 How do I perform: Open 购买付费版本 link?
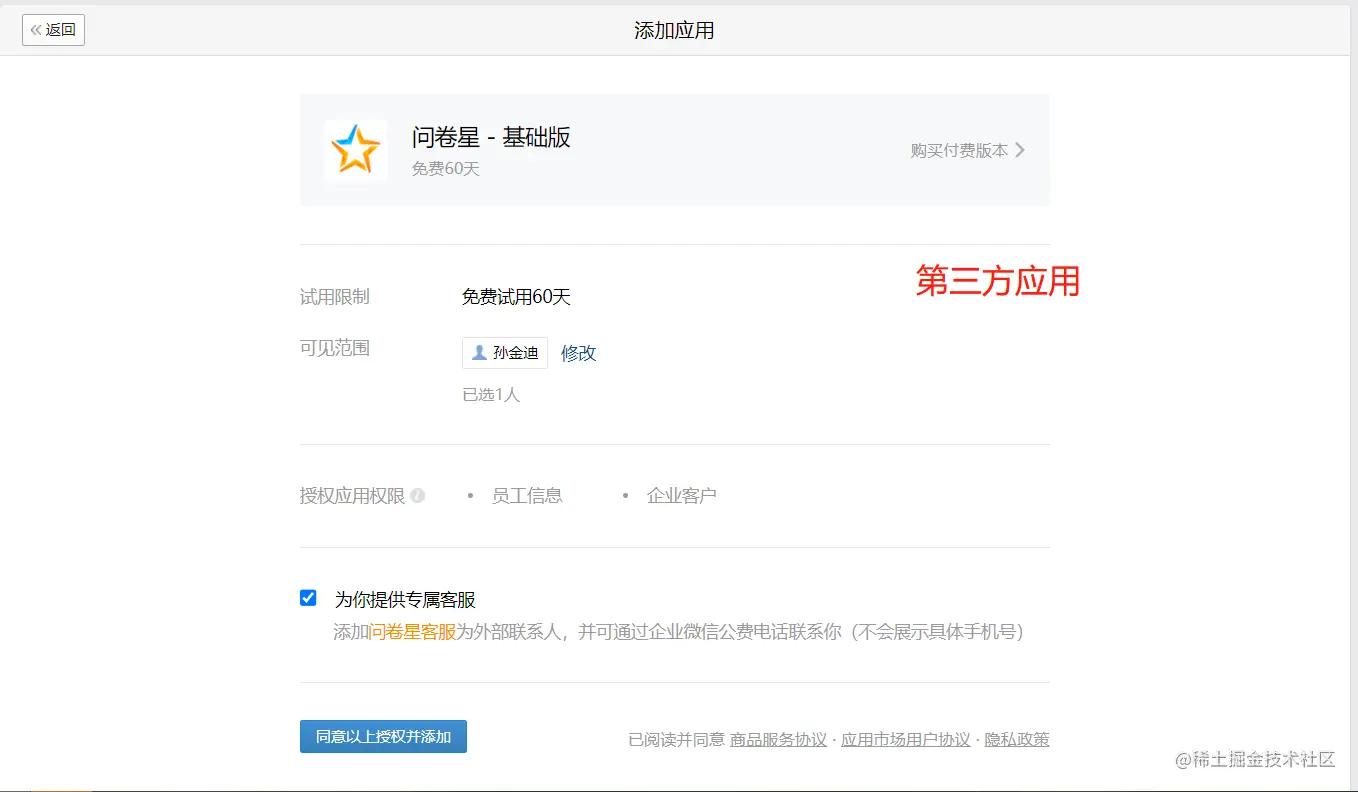[x=959, y=150]
